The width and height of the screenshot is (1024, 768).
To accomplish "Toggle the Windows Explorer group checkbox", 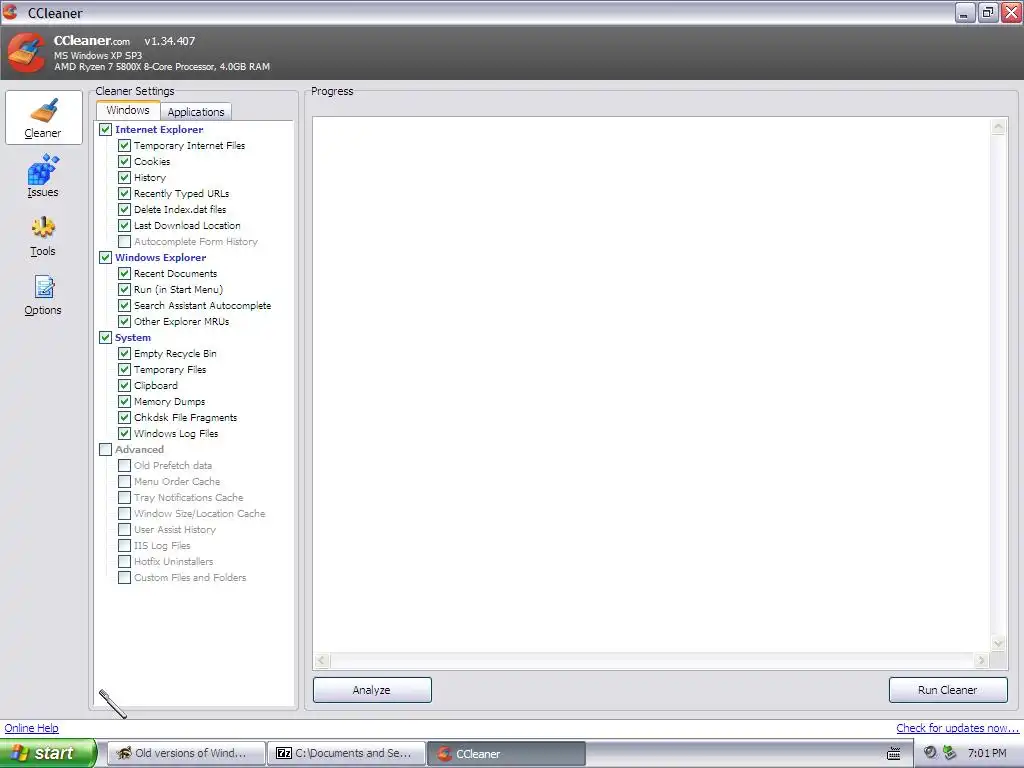I will pyautogui.click(x=105, y=257).
